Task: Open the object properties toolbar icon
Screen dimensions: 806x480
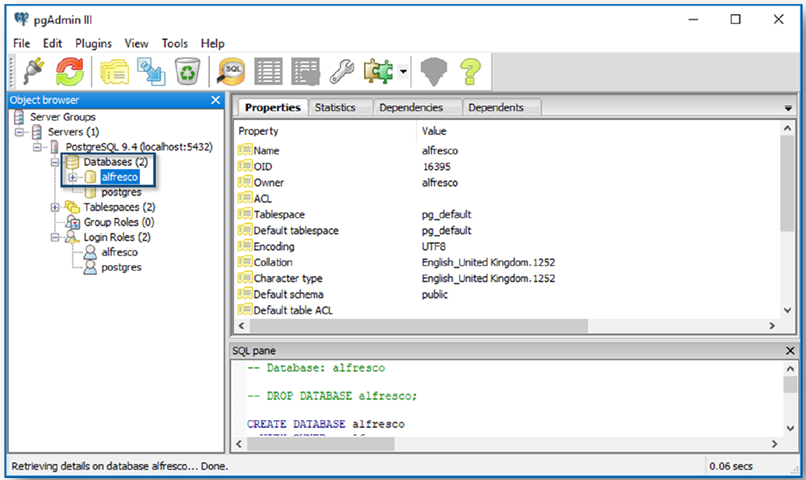Action: (x=114, y=70)
